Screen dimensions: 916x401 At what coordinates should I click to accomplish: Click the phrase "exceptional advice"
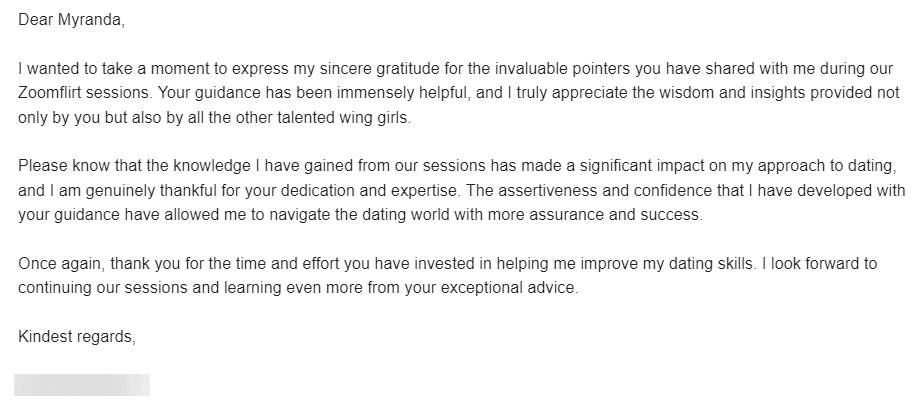point(508,288)
